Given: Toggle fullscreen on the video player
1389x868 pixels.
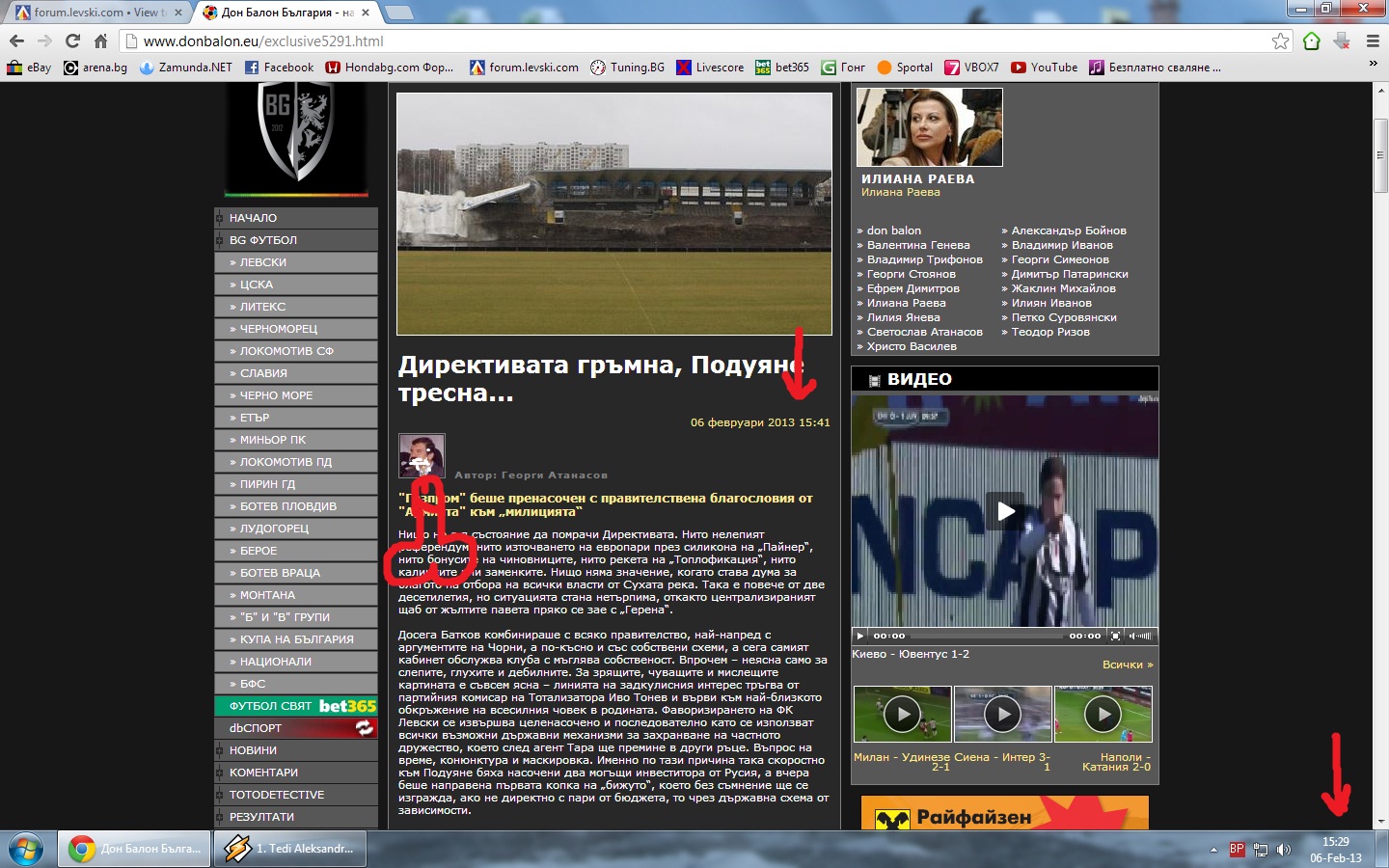Looking at the screenshot, I should (1115, 636).
